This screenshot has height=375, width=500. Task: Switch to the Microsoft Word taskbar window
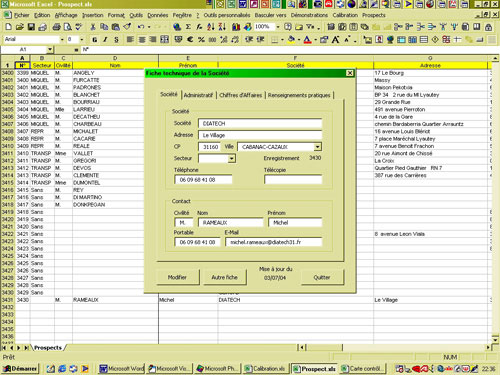click(122, 369)
